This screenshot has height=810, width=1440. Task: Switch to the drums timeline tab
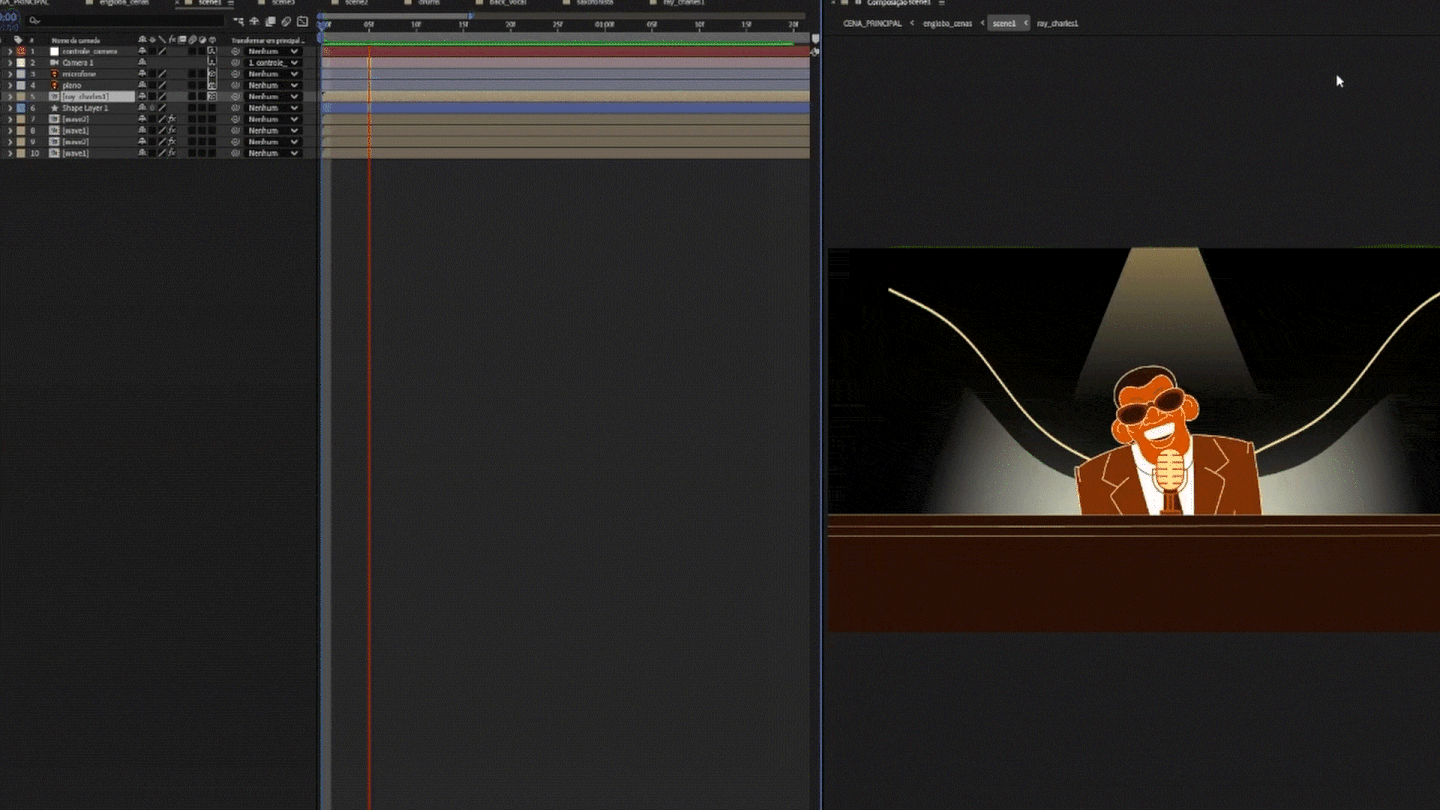pos(429,3)
